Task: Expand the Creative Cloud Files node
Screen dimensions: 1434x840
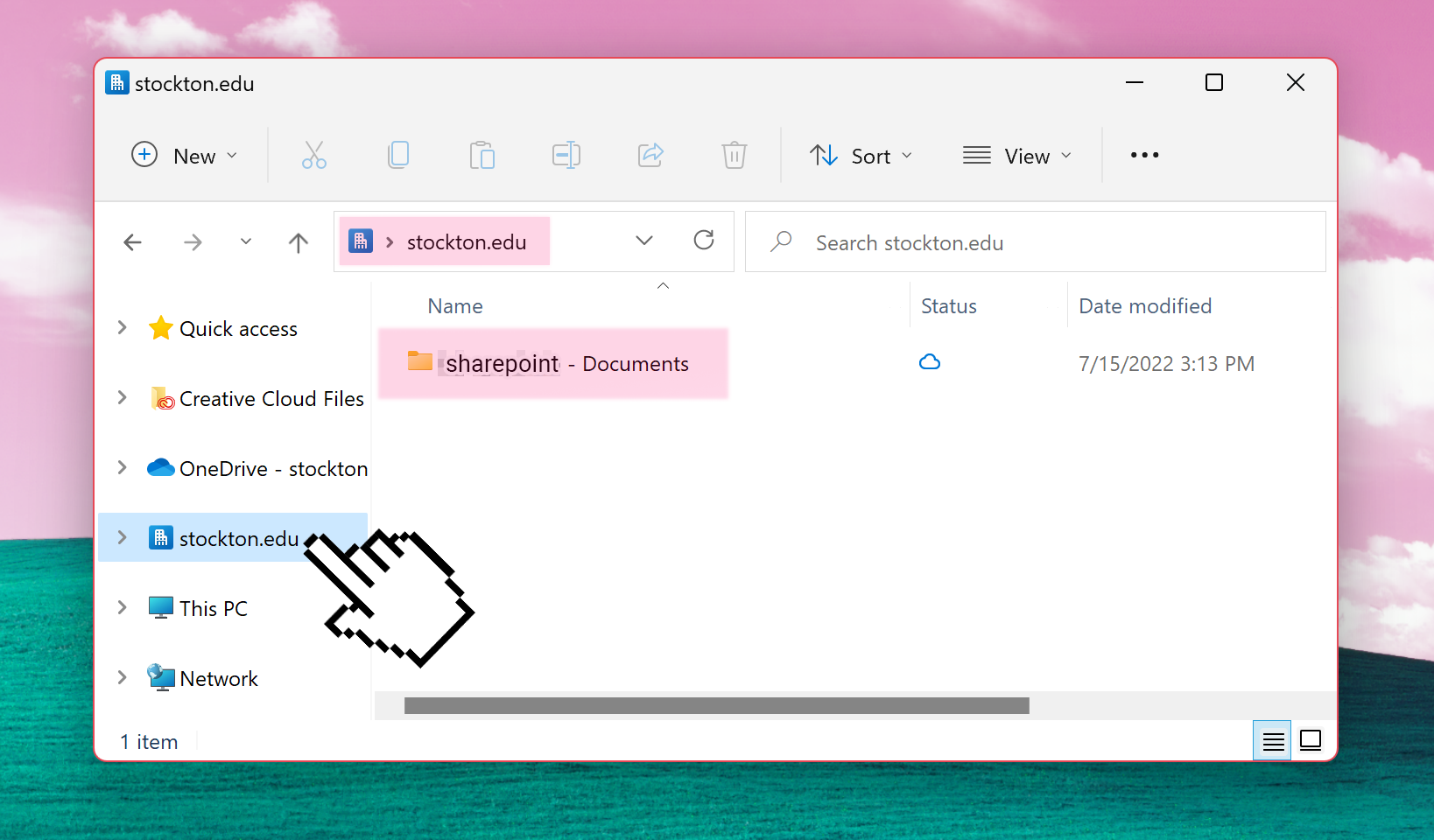Action: point(123,397)
